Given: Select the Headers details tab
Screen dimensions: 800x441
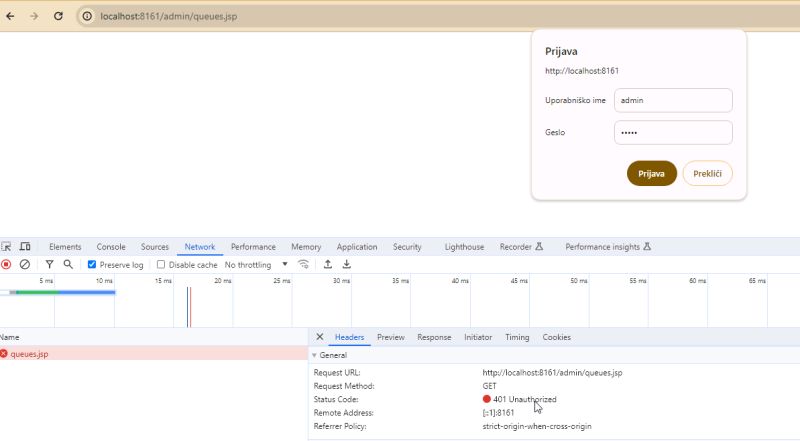Looking at the screenshot, I should (349, 337).
